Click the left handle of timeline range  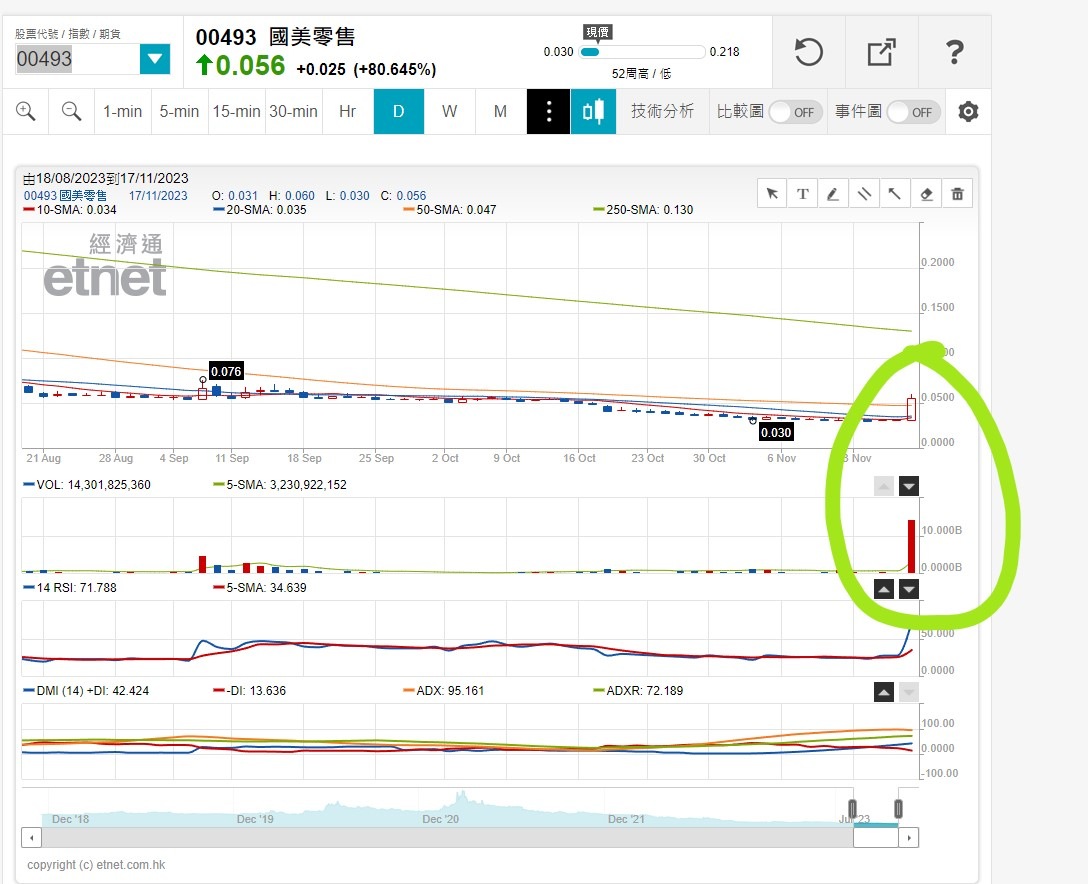853,808
